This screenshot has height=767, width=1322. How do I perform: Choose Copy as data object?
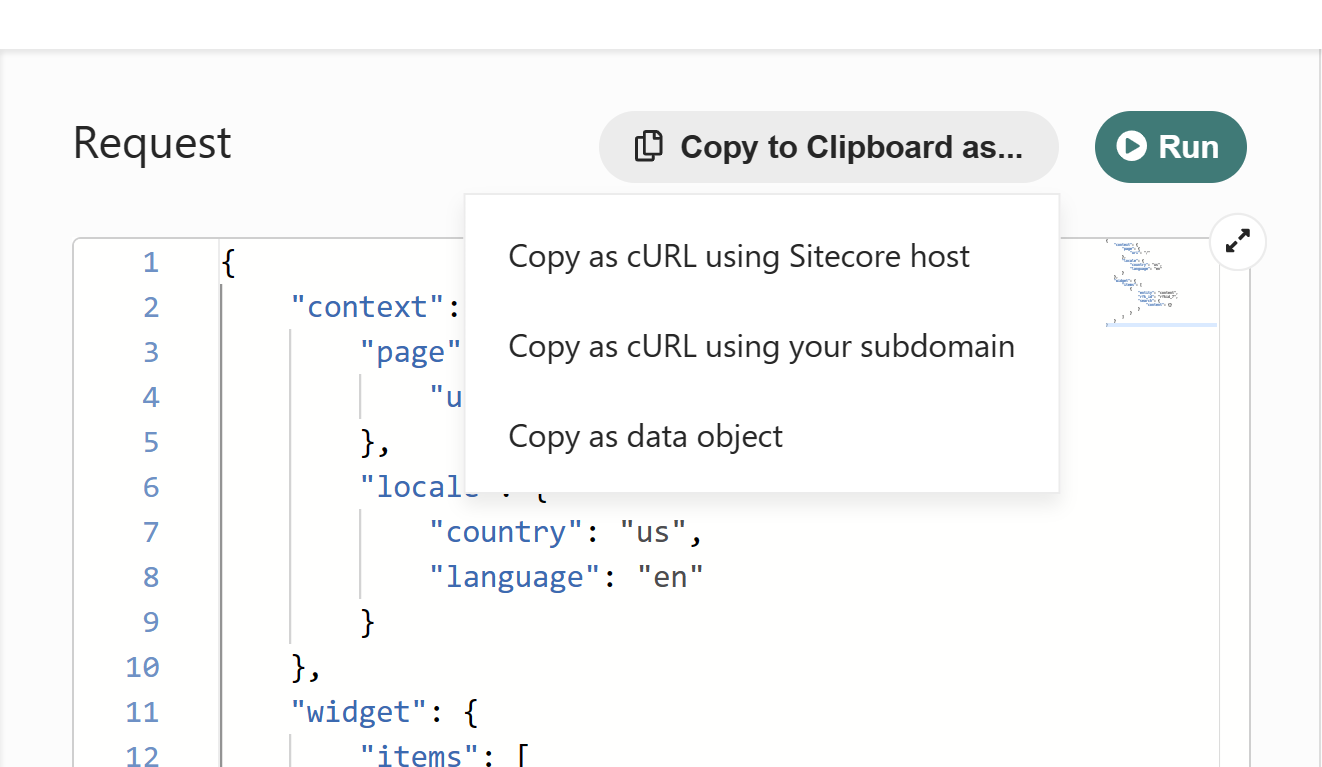(645, 436)
